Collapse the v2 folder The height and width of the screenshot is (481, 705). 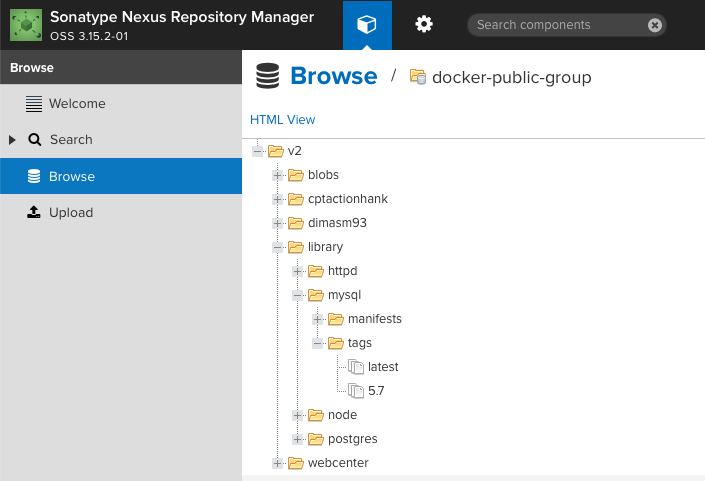click(258, 151)
